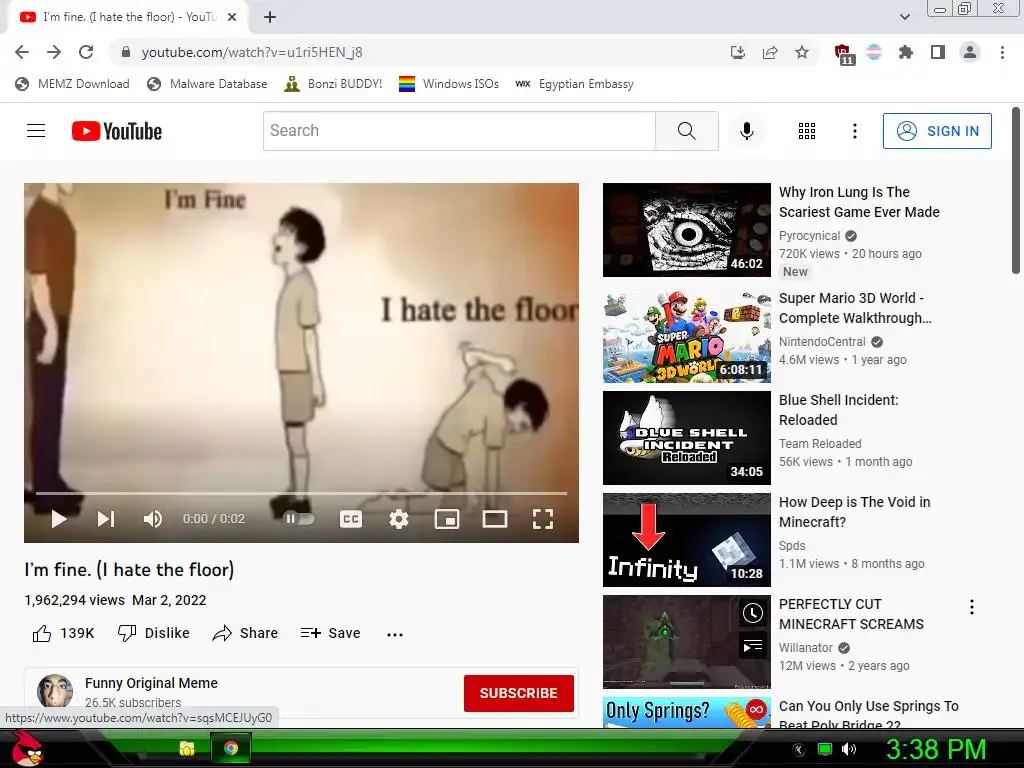1024x768 pixels.
Task: Open Pyrocynical channel name
Action: coord(809,236)
